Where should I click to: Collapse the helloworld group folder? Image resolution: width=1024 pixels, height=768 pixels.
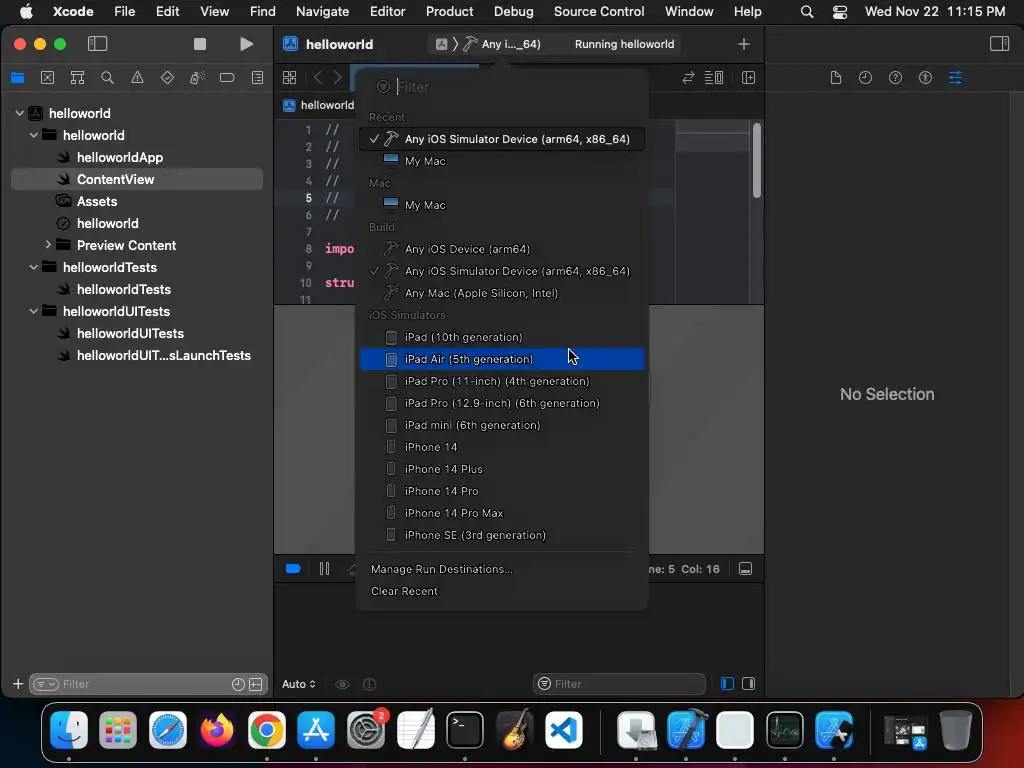pos(33,135)
